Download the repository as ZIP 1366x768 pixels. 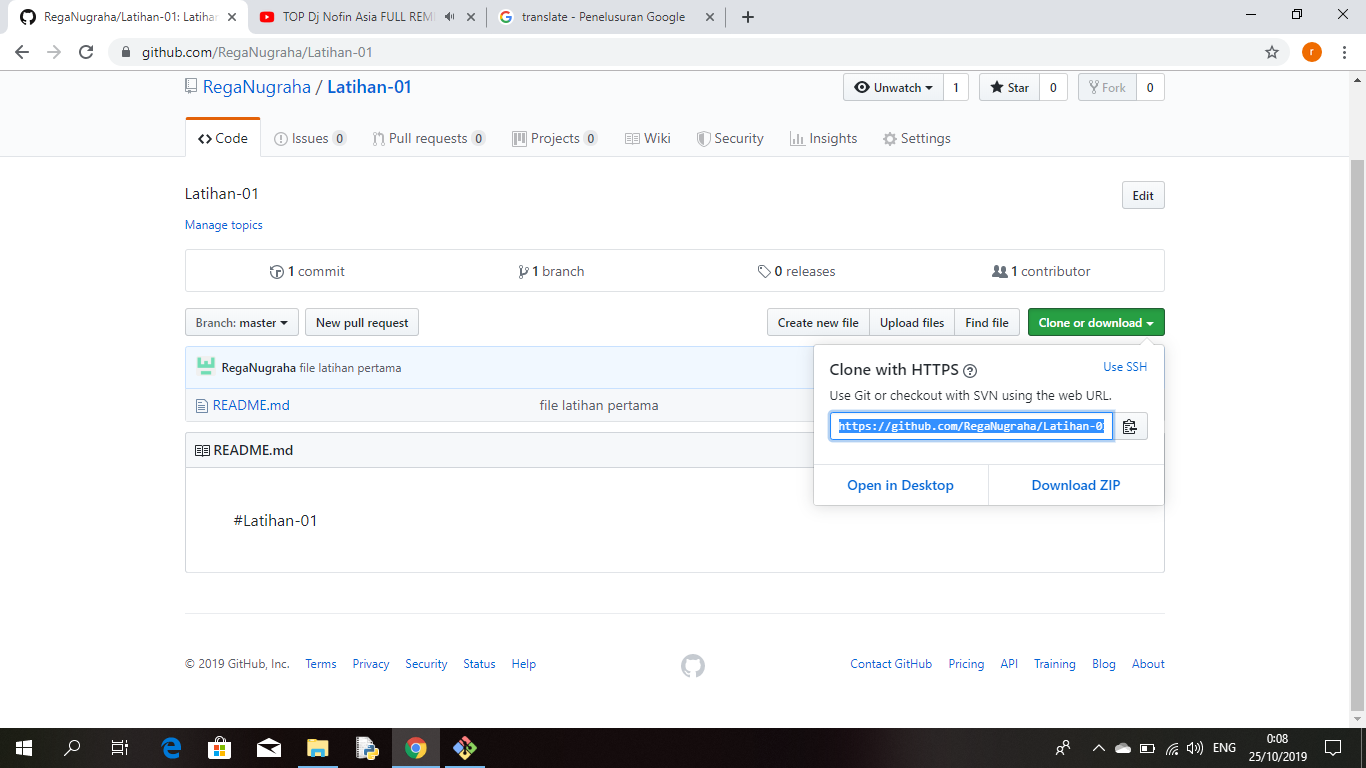[1074, 485]
